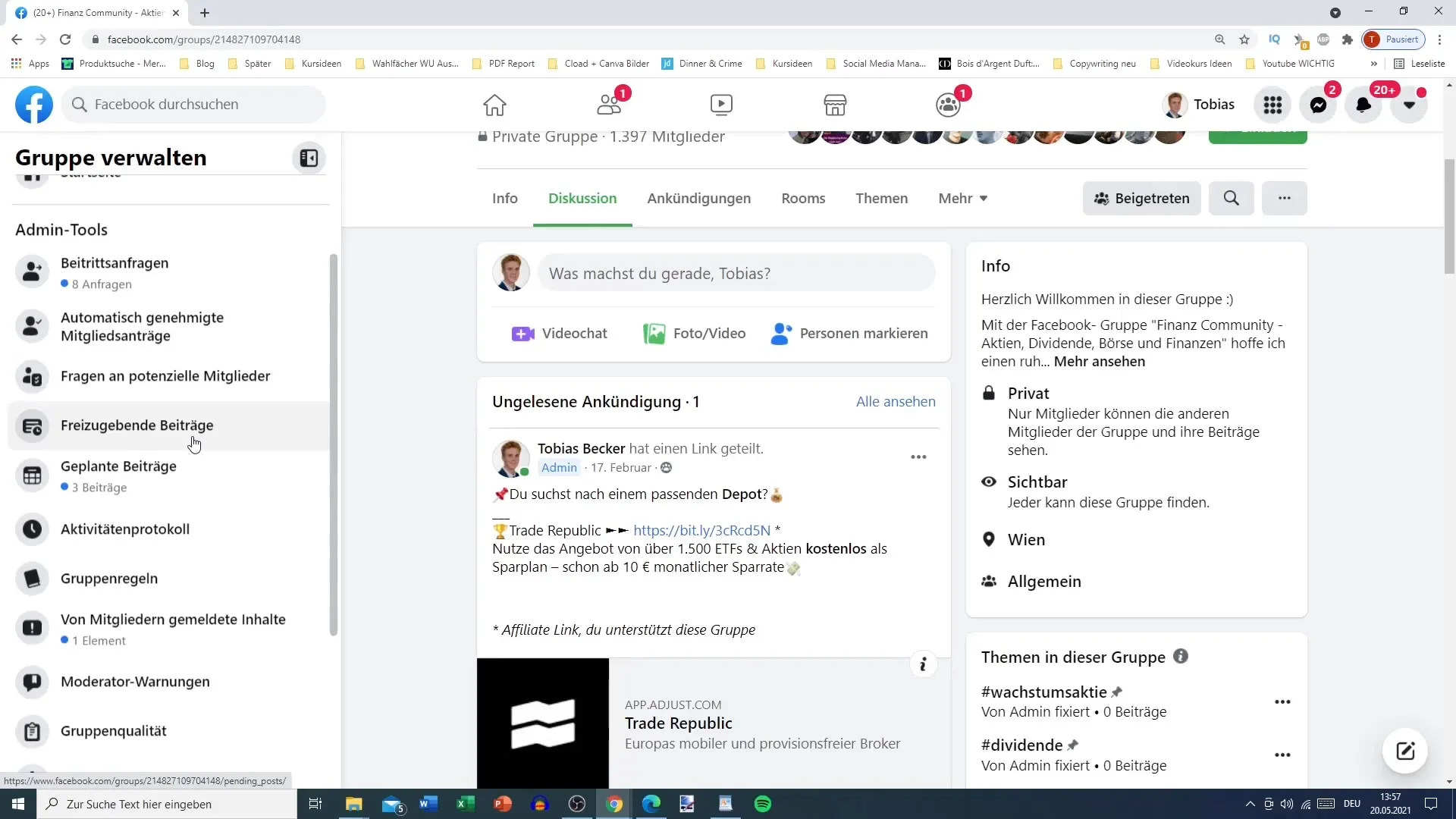Open Gruppenqualität

tap(168, 731)
